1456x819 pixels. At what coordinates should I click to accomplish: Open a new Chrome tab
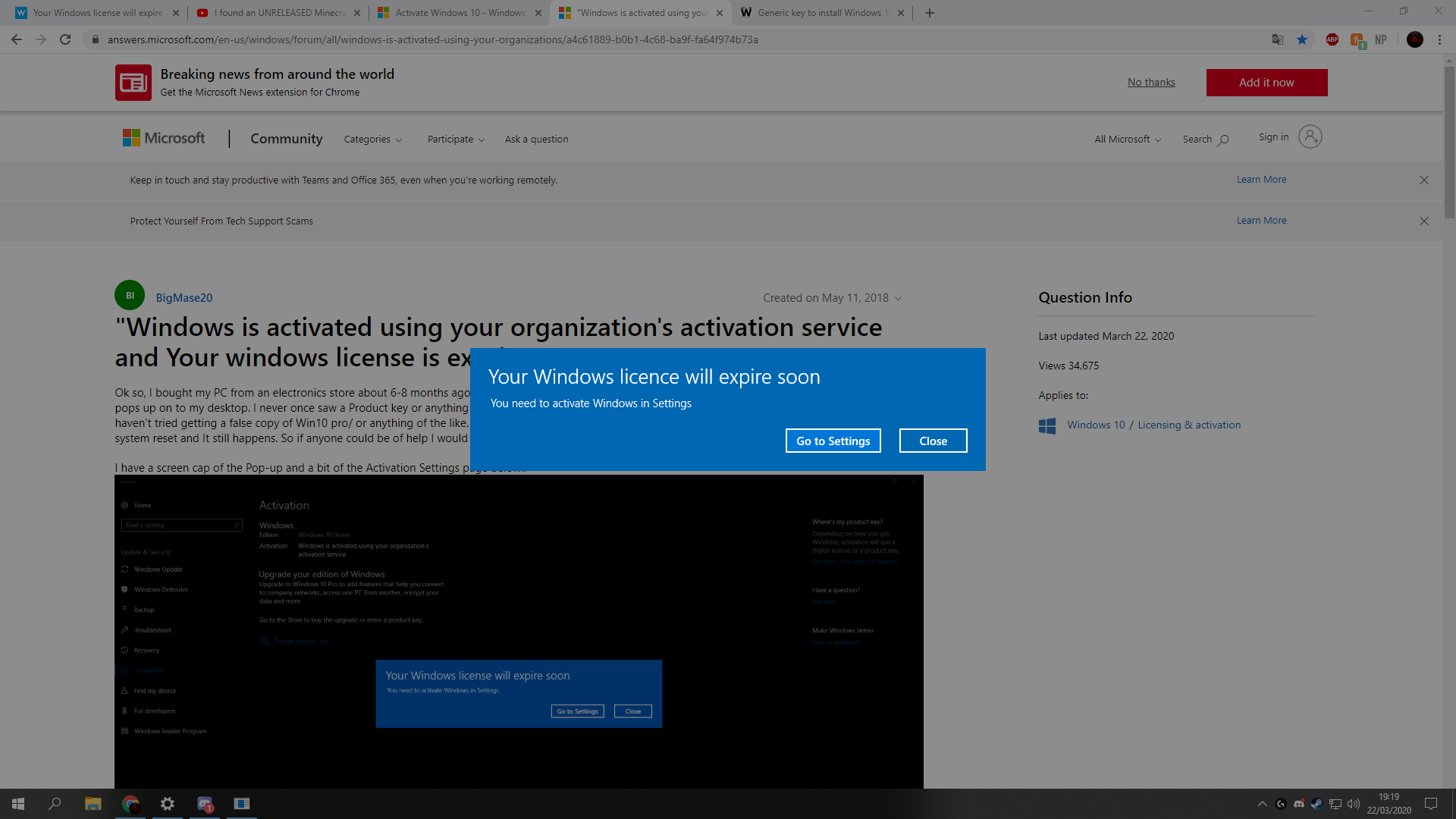pos(930,13)
